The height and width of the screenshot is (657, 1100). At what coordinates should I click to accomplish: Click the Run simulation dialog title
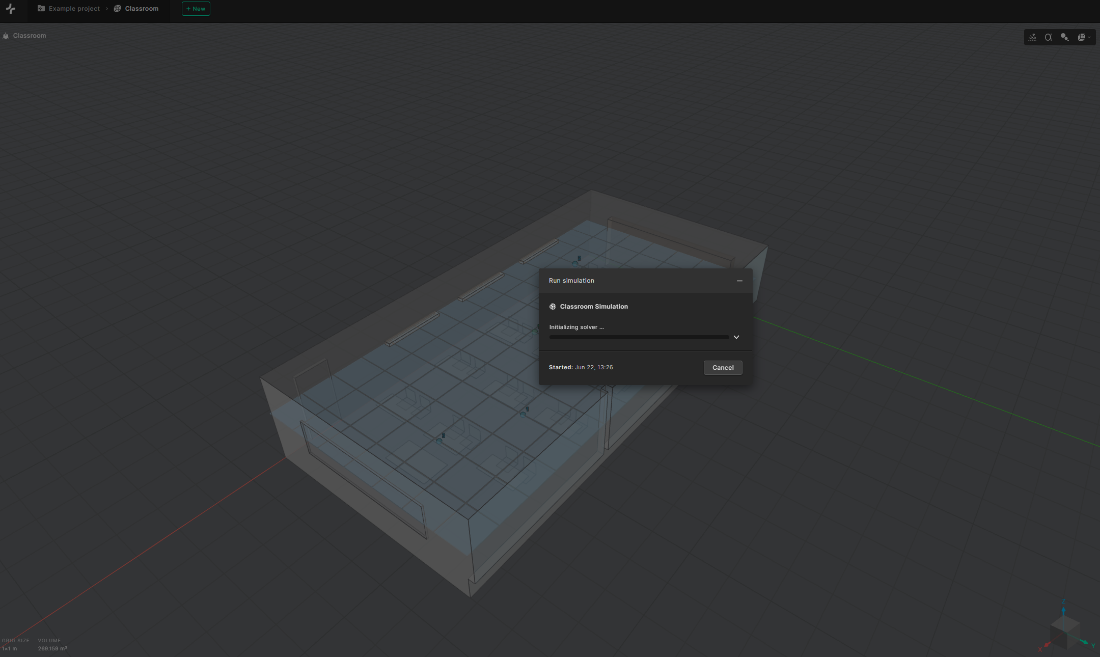(x=572, y=280)
